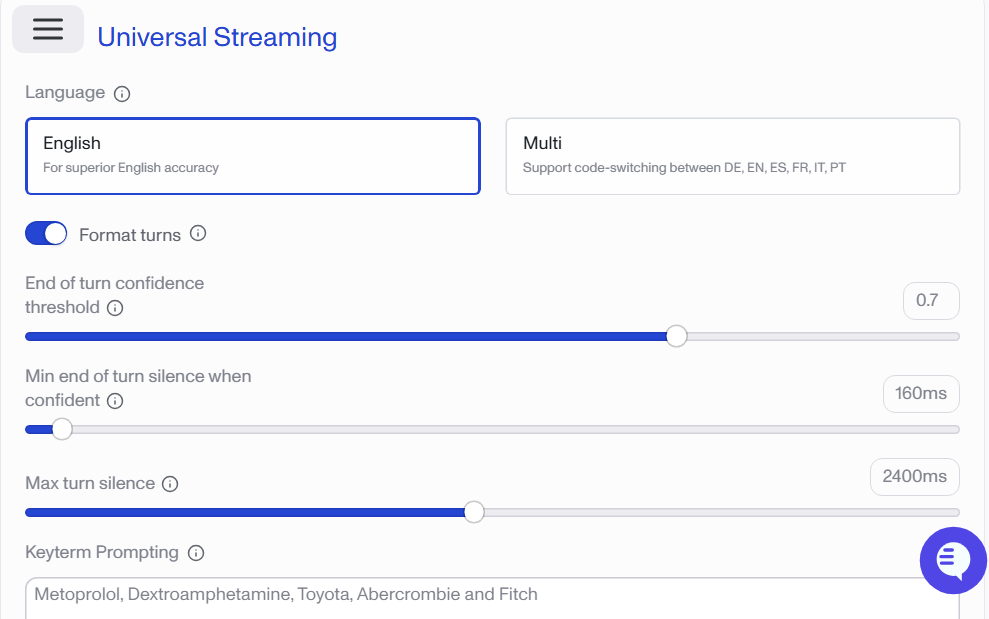Click the Max turn silence slider handle
The width and height of the screenshot is (989, 619).
pyautogui.click(x=474, y=512)
